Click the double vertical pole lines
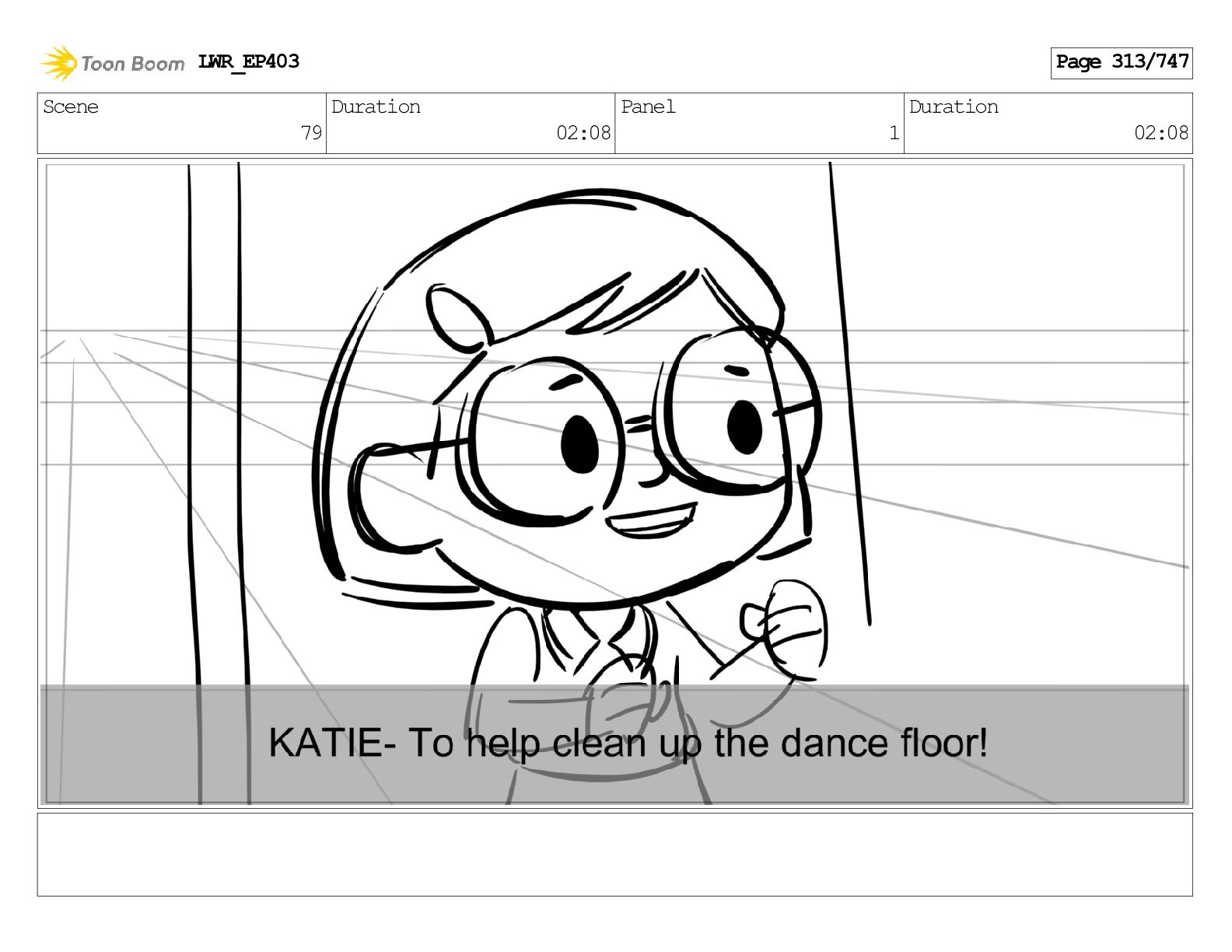Image resolution: width=1232 pixels, height=952 pixels. (218, 482)
